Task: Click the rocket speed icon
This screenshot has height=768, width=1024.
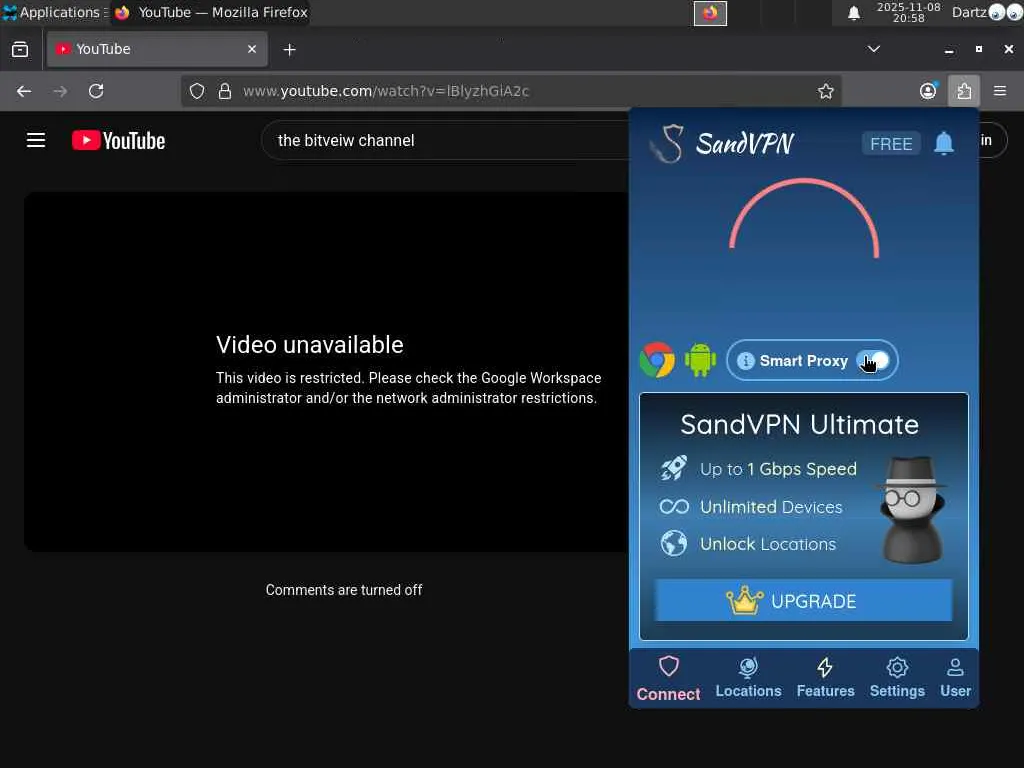Action: click(673, 468)
